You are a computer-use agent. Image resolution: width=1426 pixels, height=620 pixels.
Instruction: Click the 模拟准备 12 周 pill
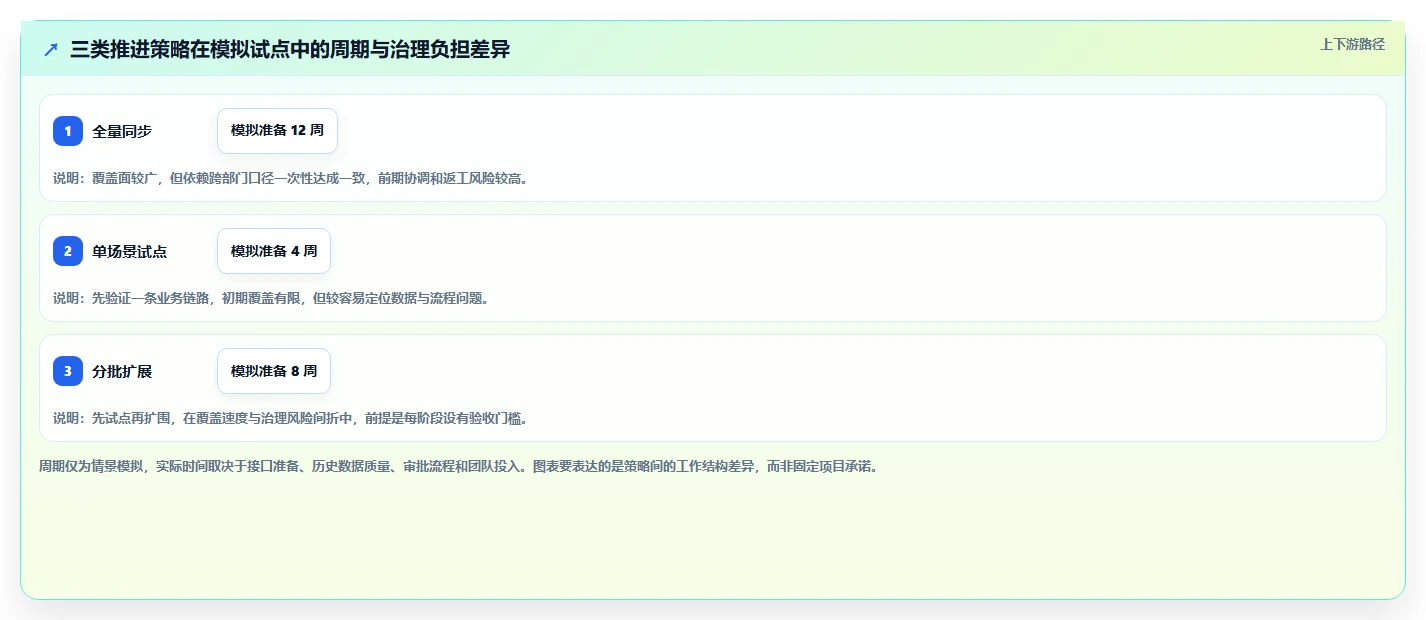277,131
